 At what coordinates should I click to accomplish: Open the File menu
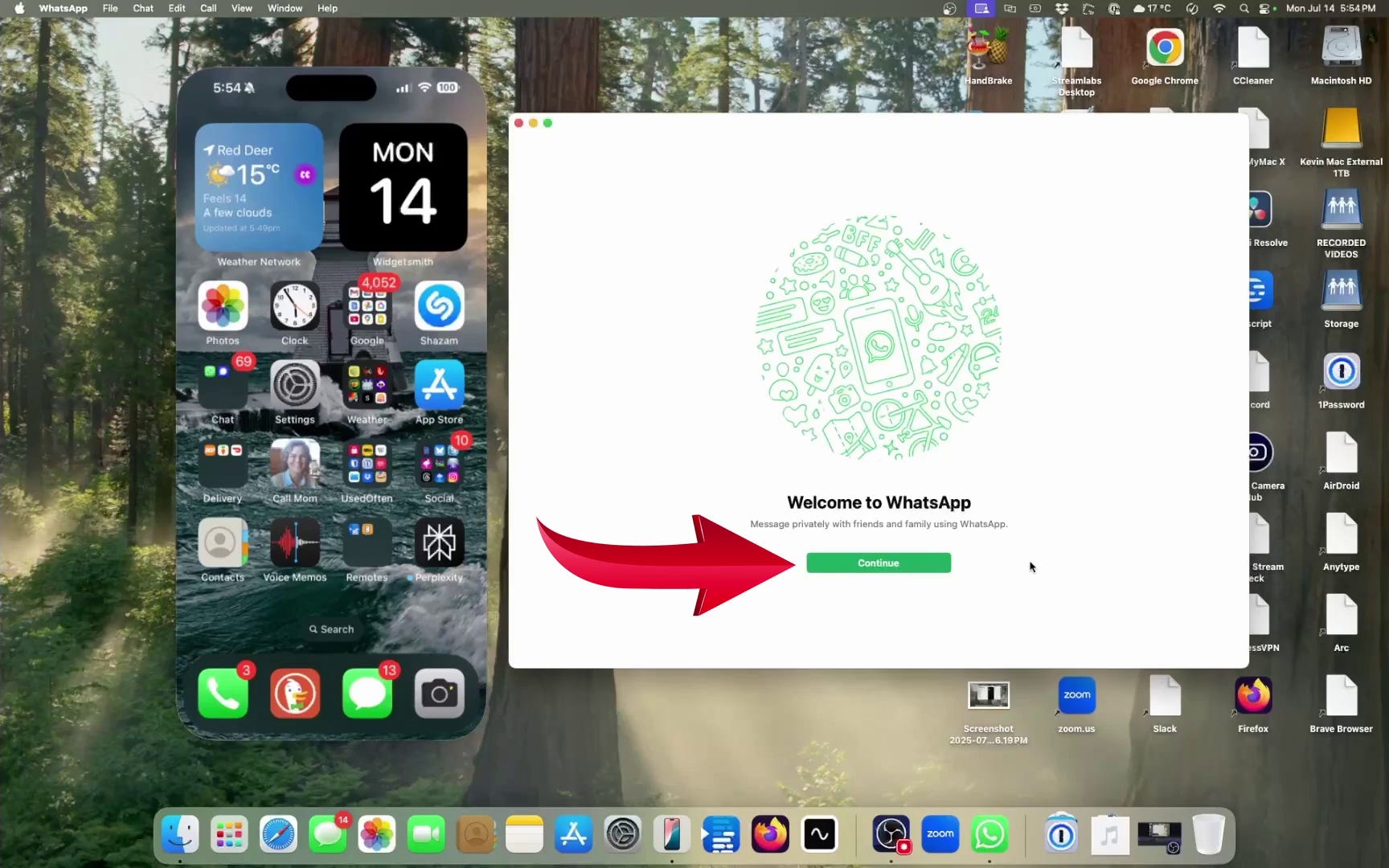[110, 8]
